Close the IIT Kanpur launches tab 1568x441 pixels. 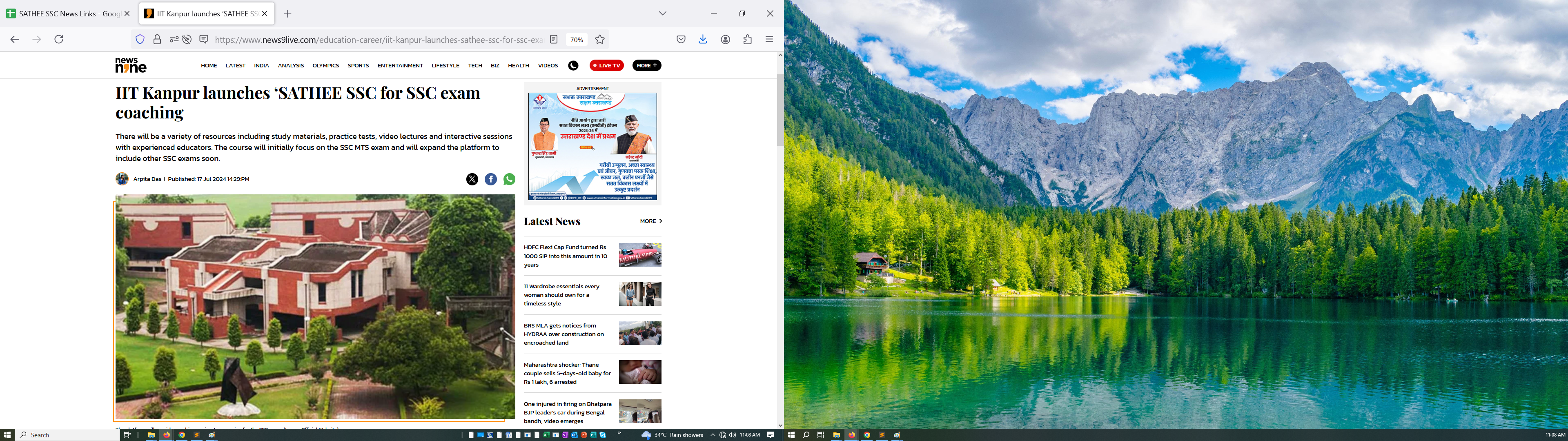265,13
